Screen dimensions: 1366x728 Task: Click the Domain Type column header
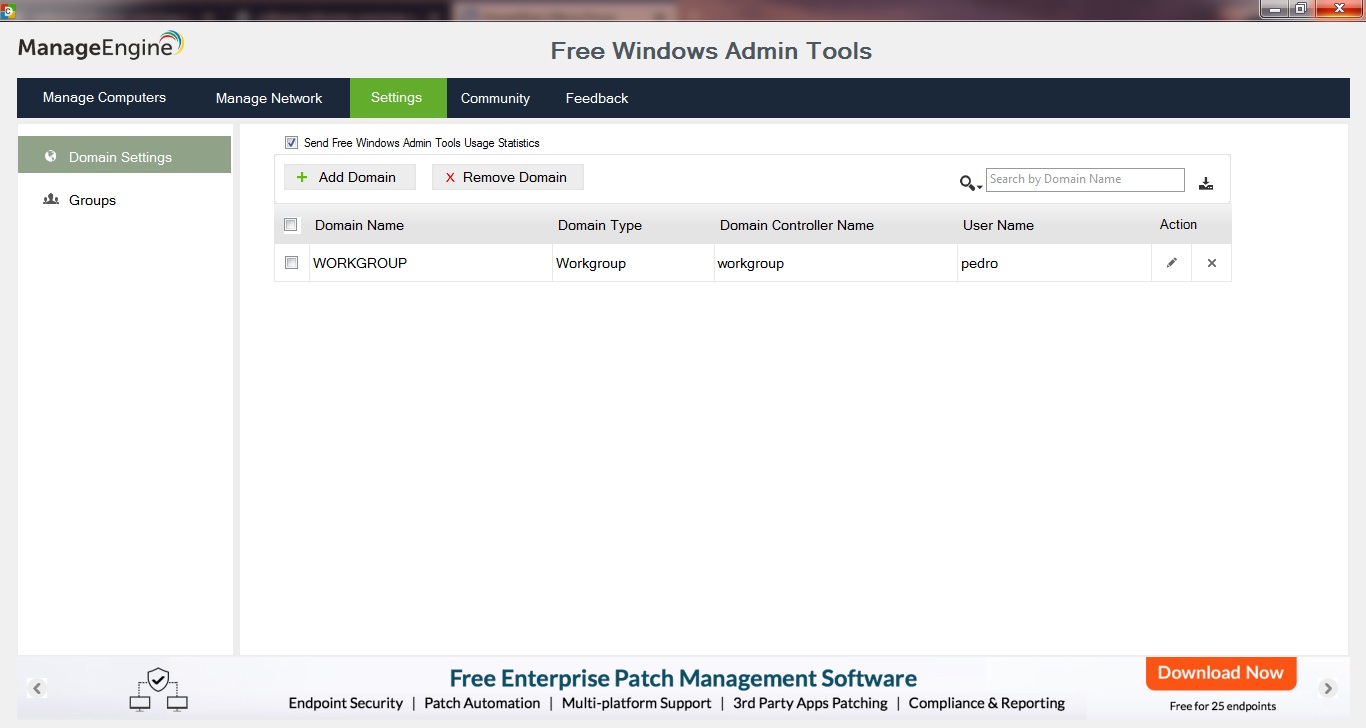click(x=600, y=225)
